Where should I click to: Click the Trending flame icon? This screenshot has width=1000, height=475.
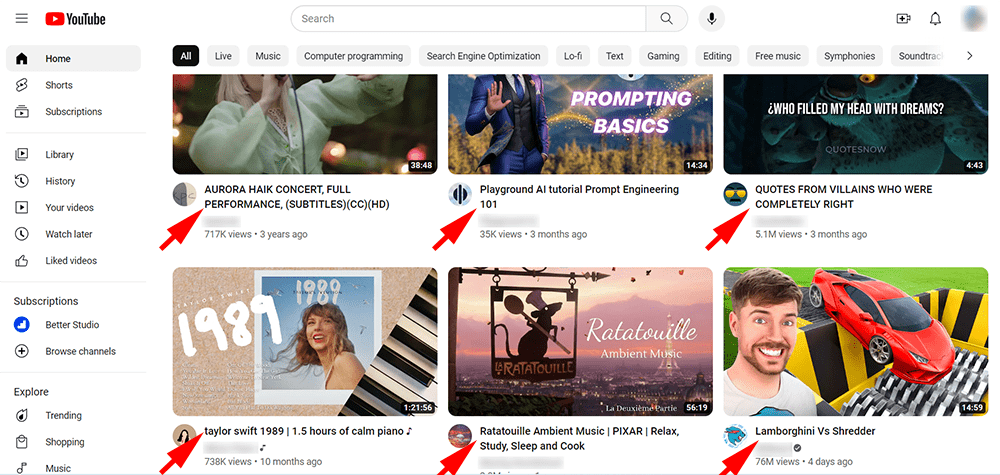point(22,416)
